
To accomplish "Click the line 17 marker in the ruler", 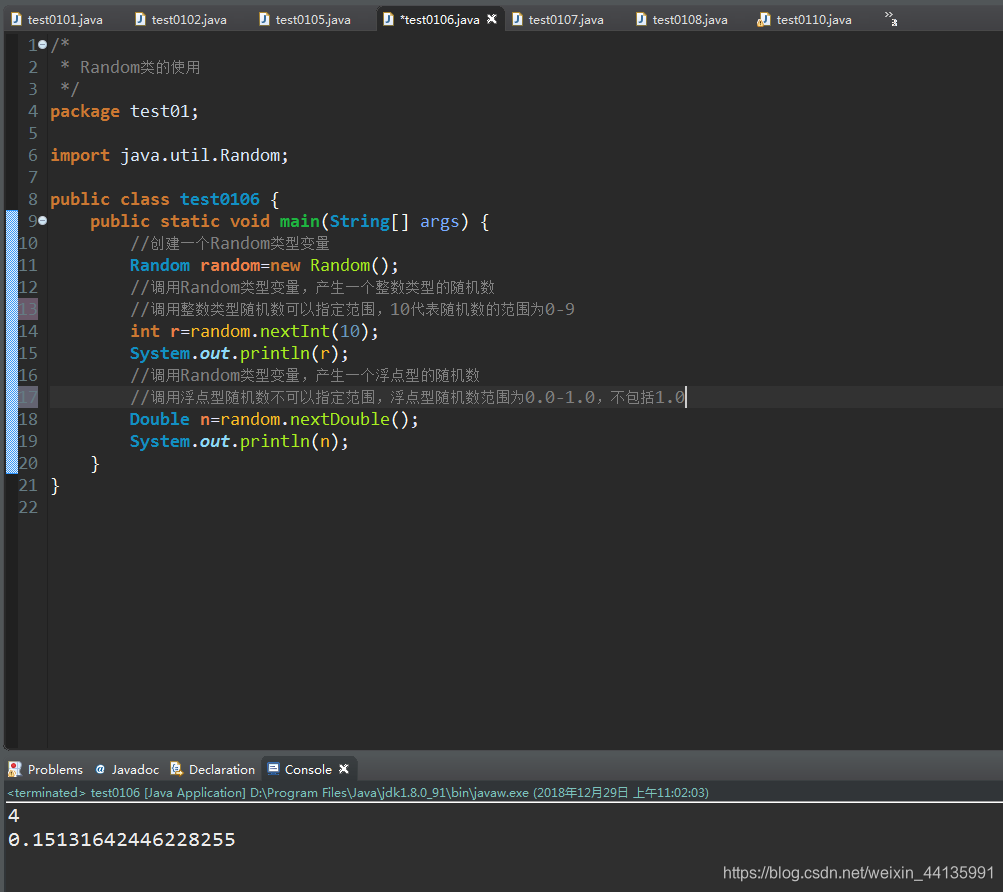I will coord(28,397).
